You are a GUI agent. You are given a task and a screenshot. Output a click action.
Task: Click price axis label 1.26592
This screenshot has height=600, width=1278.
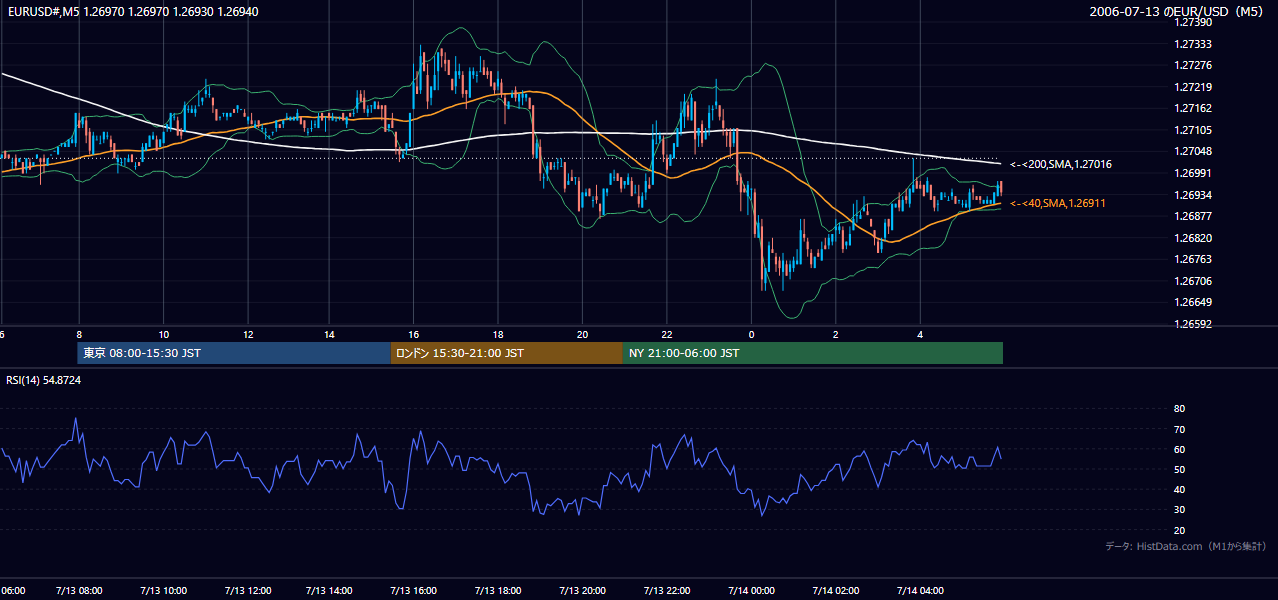click(x=1194, y=324)
